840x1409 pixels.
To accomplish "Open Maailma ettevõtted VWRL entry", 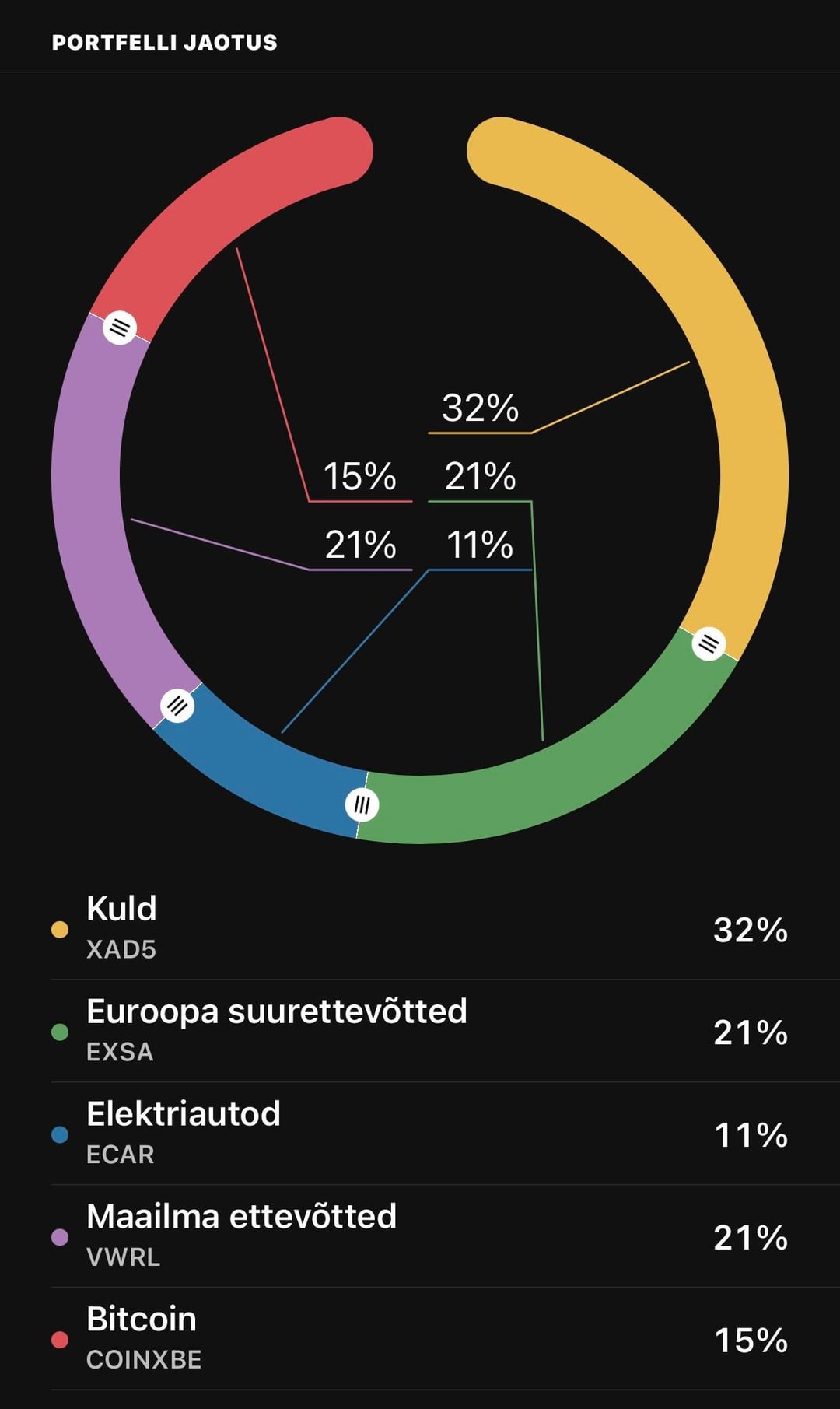I will tap(420, 1237).
